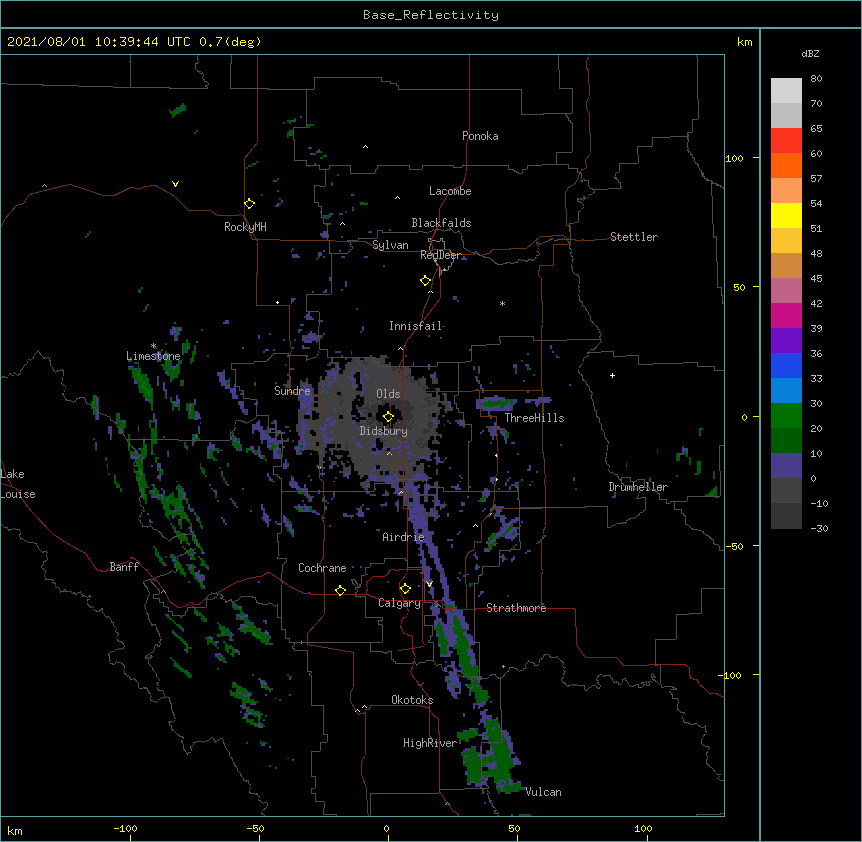Click the yellow diamond marker above Calgary label
The image size is (862, 842).
point(405,589)
